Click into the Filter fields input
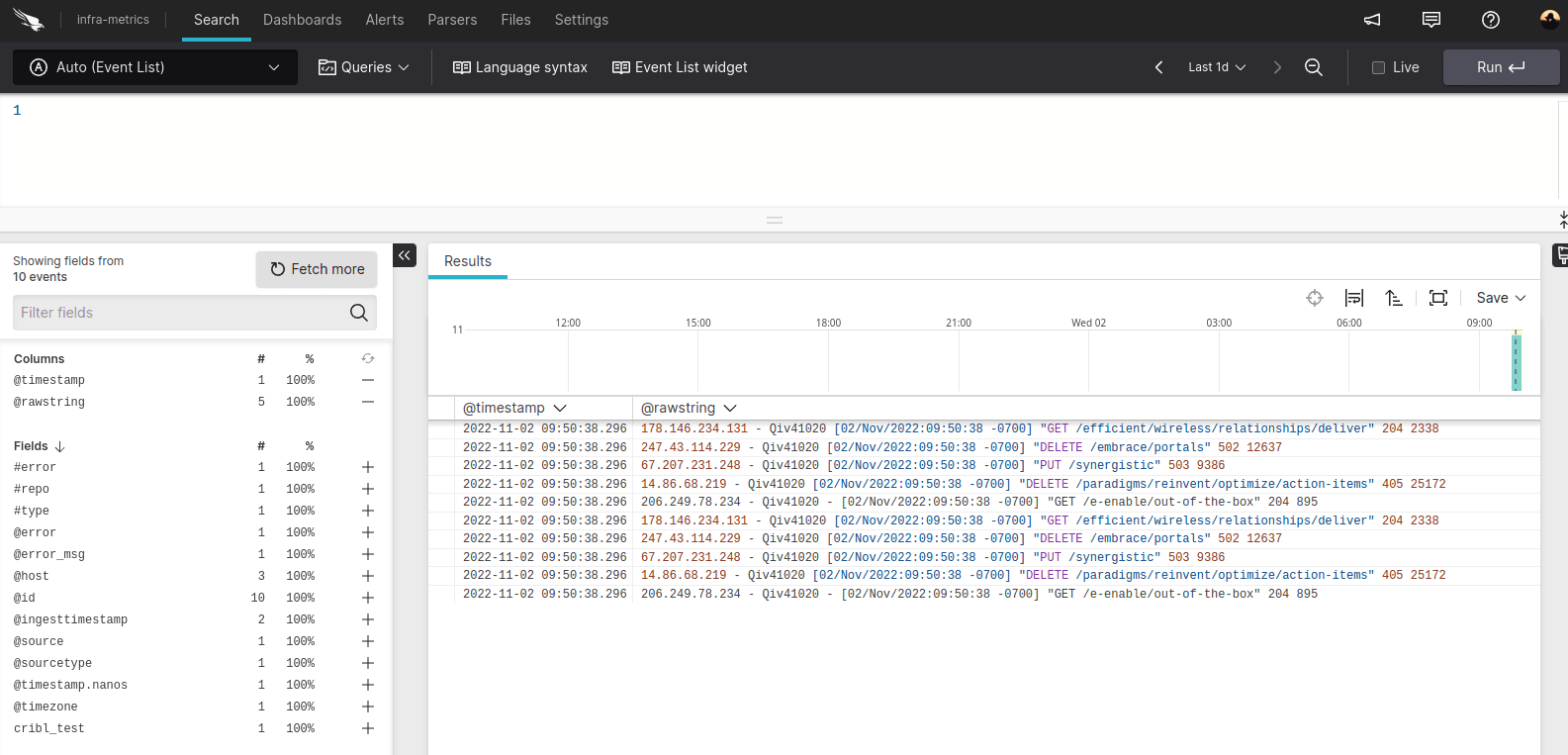1568x755 pixels. [180, 313]
